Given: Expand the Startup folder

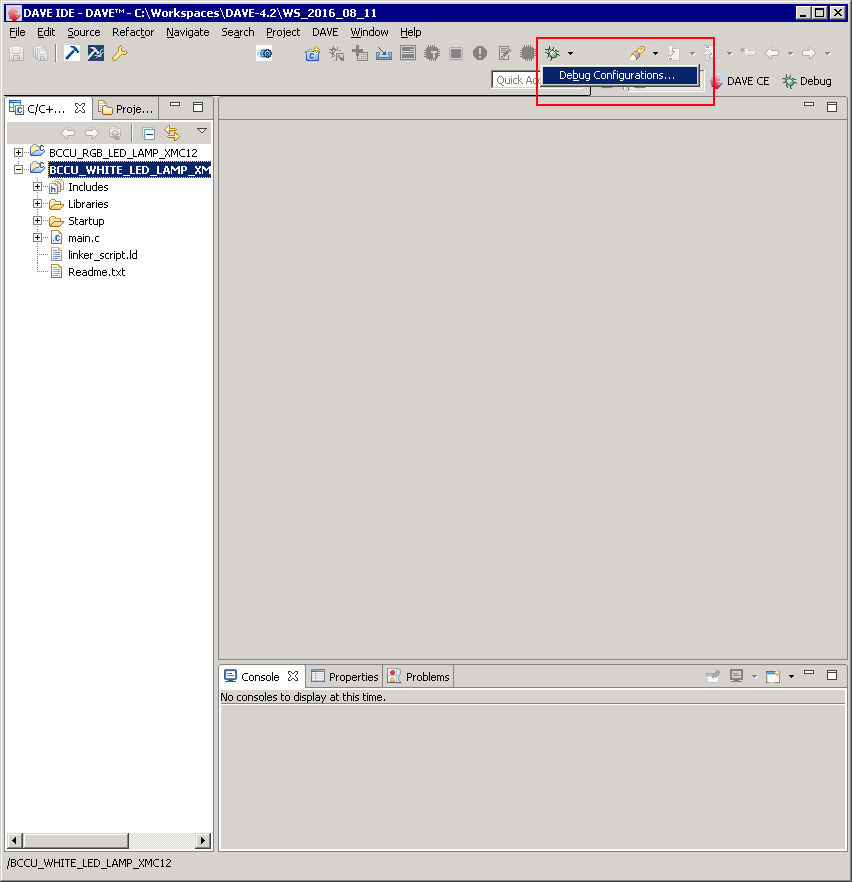Looking at the screenshot, I should point(37,220).
